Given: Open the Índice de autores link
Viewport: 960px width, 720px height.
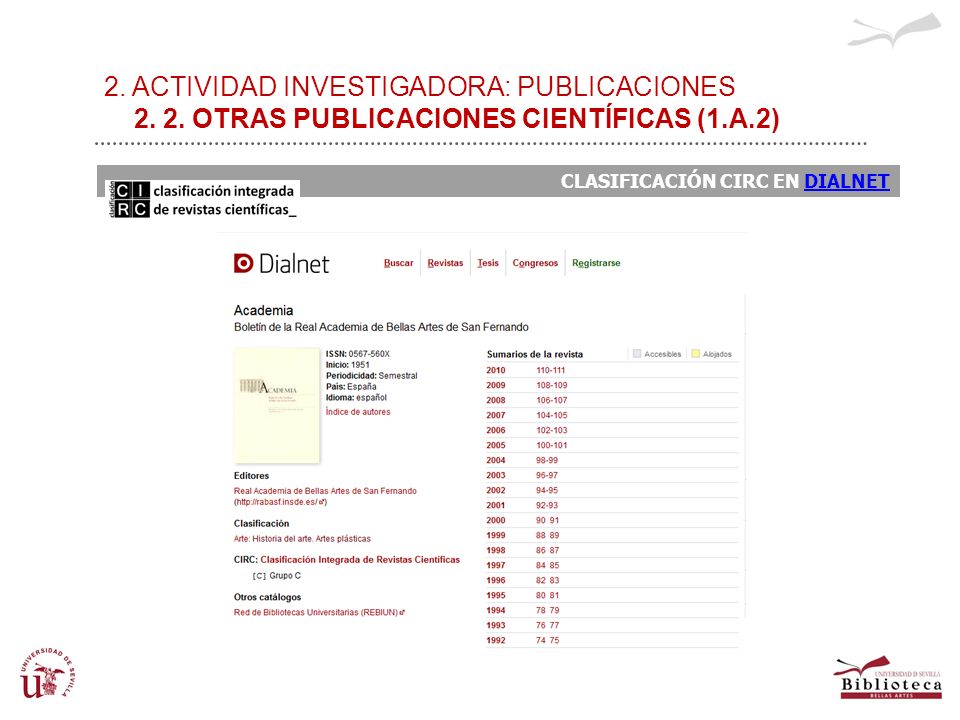Looking at the screenshot, I should pyautogui.click(x=358, y=412).
